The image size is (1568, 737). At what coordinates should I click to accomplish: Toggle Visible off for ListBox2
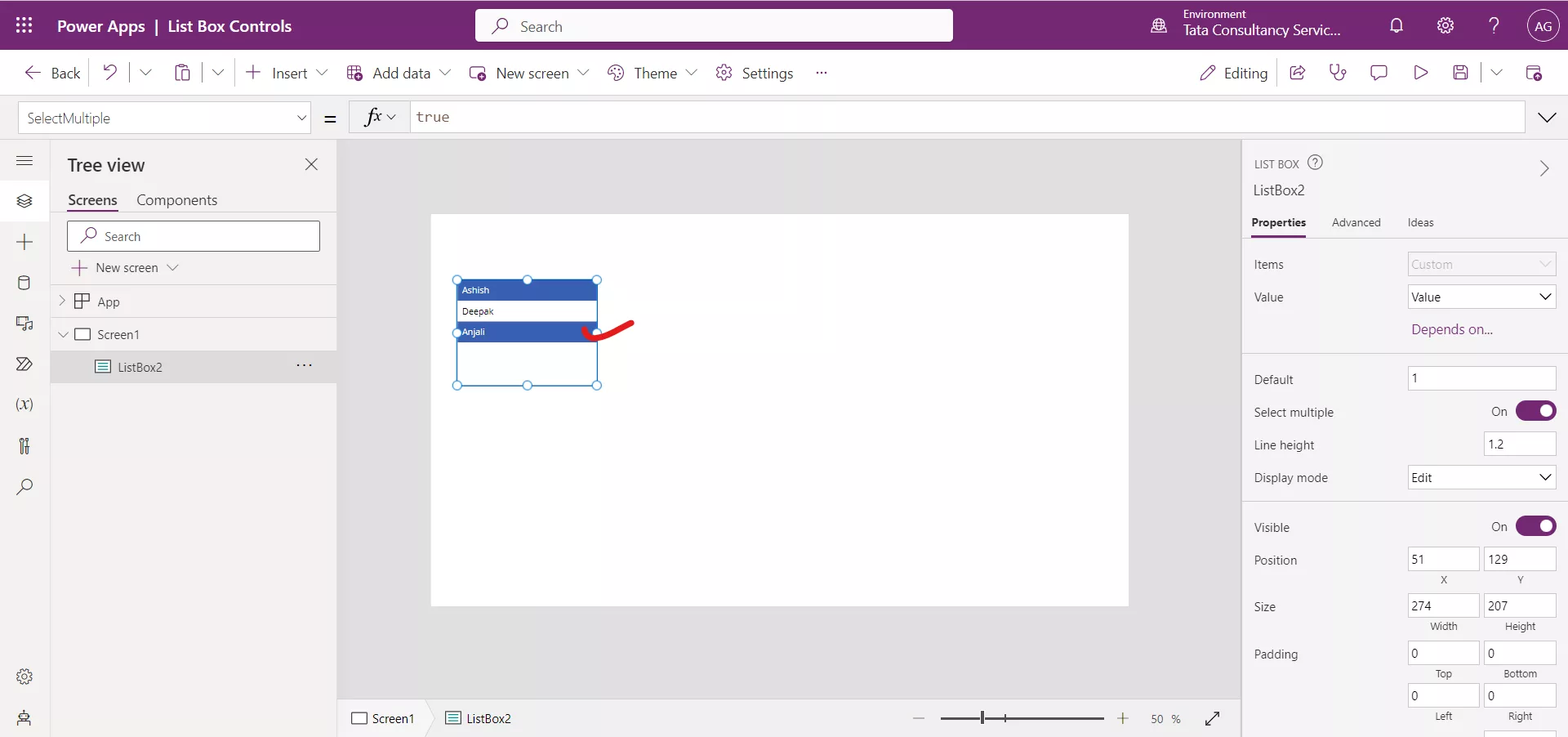pyautogui.click(x=1536, y=526)
